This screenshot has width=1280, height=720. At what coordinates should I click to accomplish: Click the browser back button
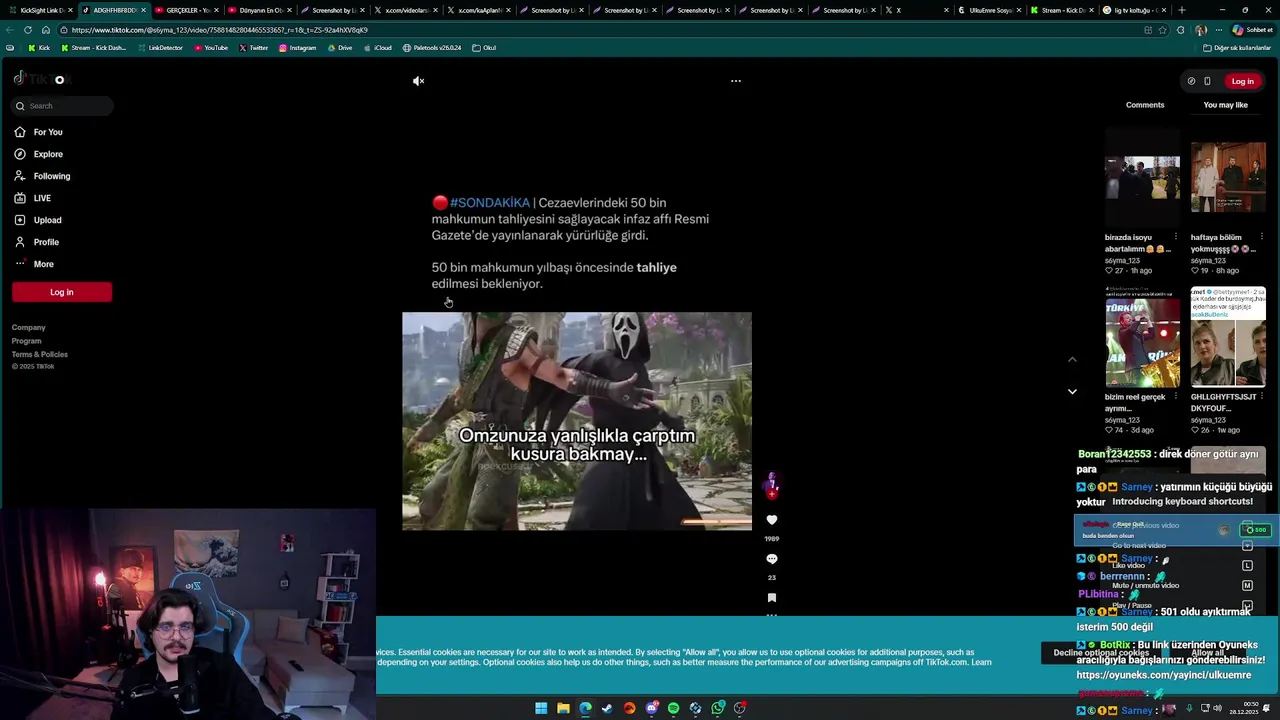point(10,30)
